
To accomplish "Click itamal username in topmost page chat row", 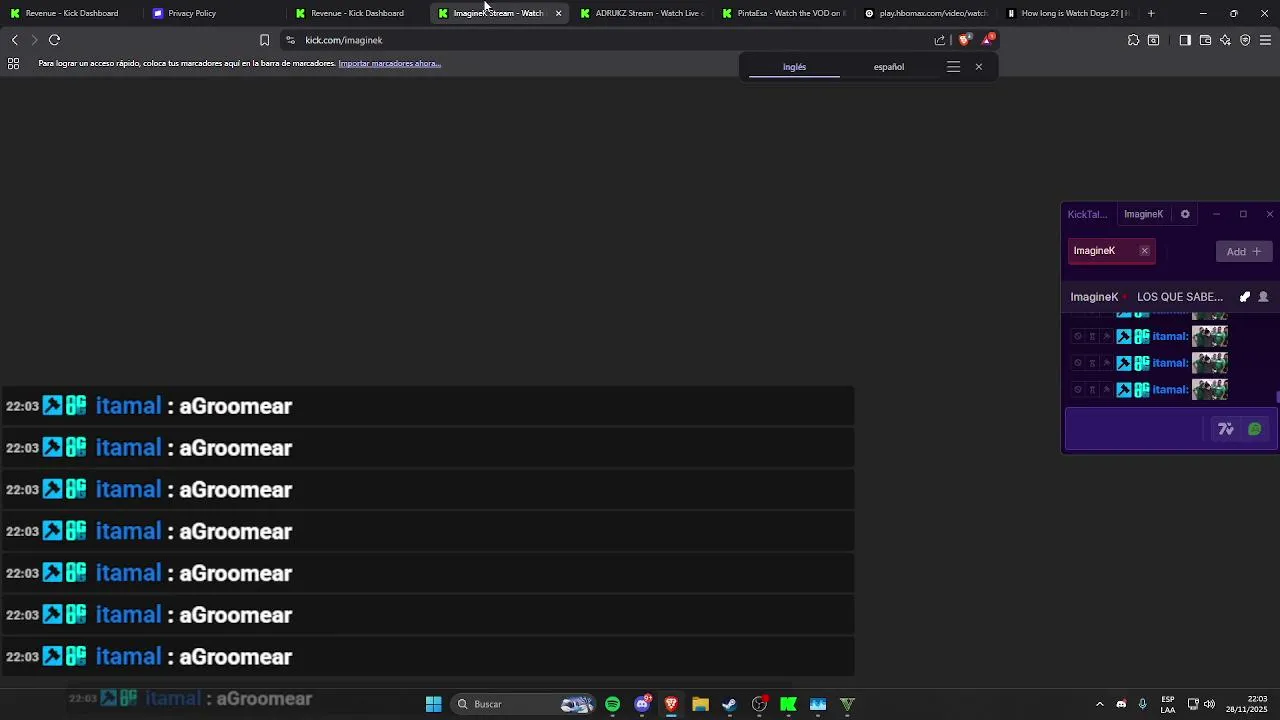I will [x=128, y=406].
